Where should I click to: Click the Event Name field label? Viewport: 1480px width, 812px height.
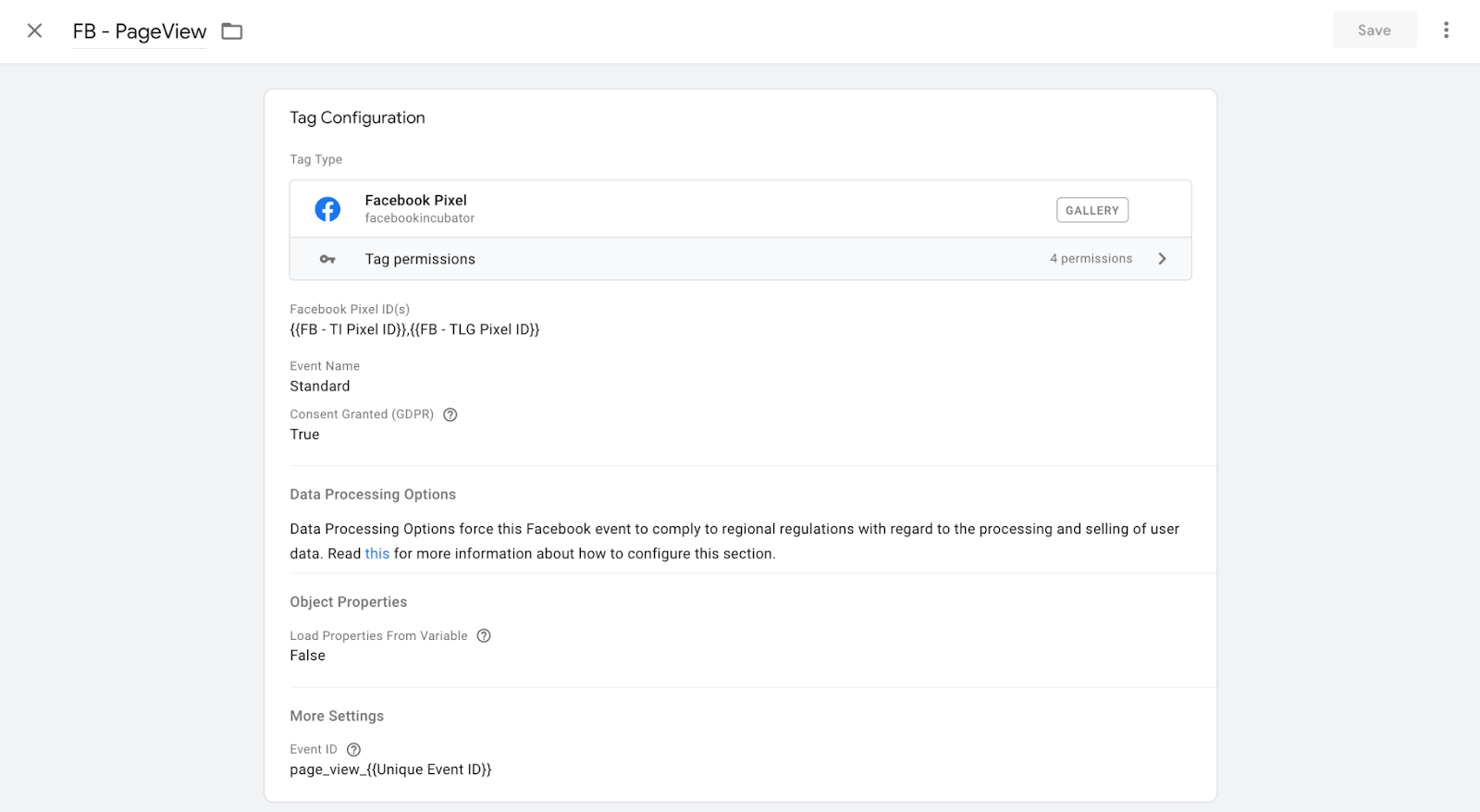325,366
